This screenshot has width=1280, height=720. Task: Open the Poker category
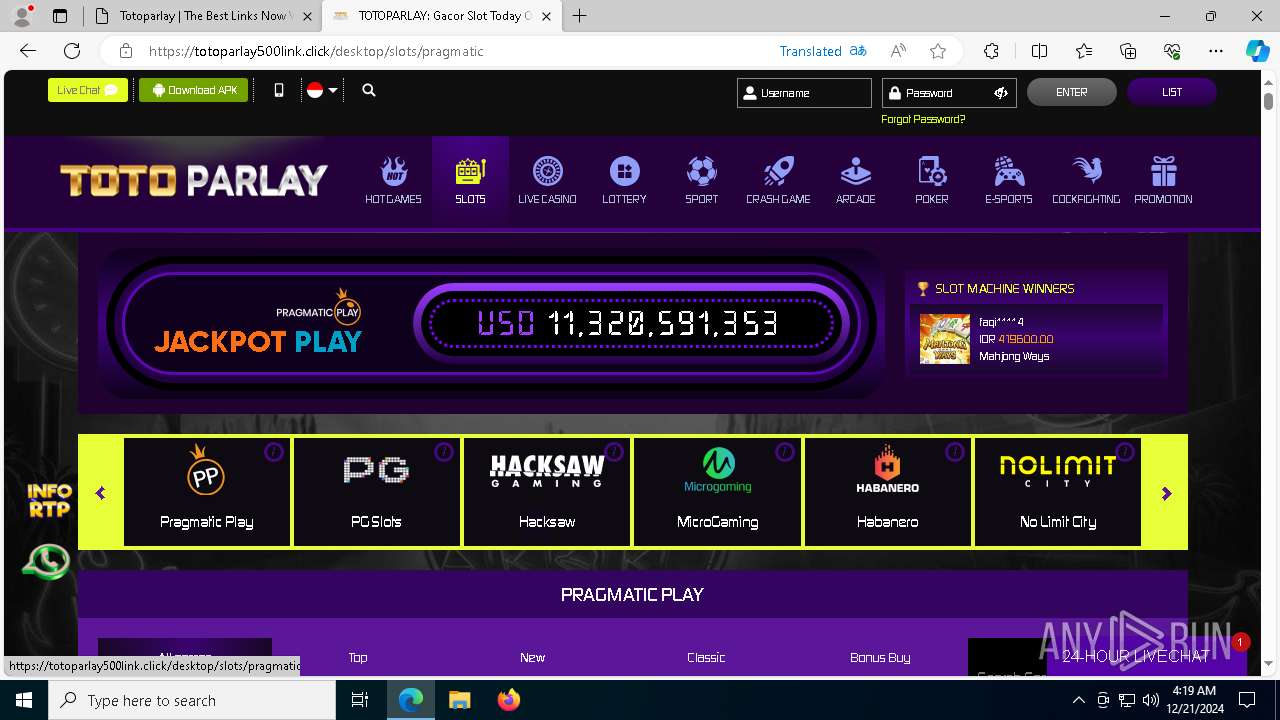click(932, 181)
